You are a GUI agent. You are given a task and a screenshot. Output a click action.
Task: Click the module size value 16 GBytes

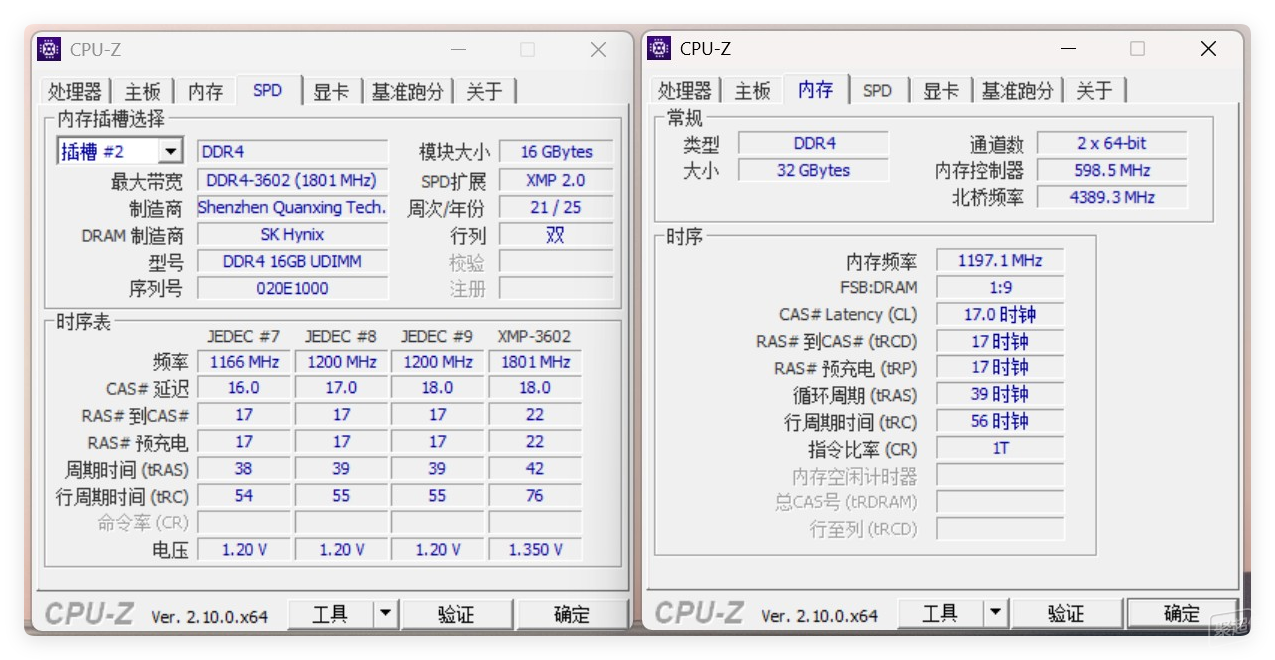556,152
